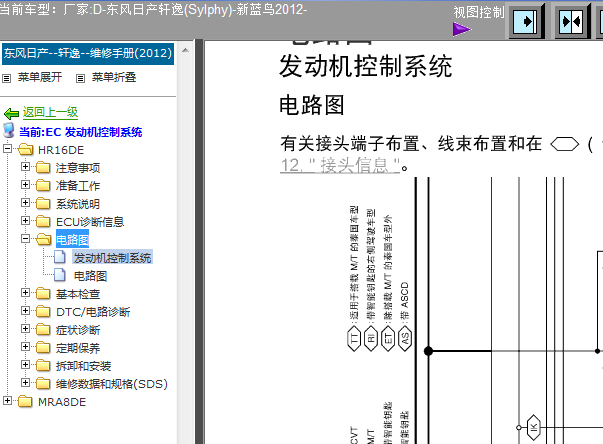The width and height of the screenshot is (603, 444).
Task: Select the 准备工作 tree item
Action: coord(78,186)
